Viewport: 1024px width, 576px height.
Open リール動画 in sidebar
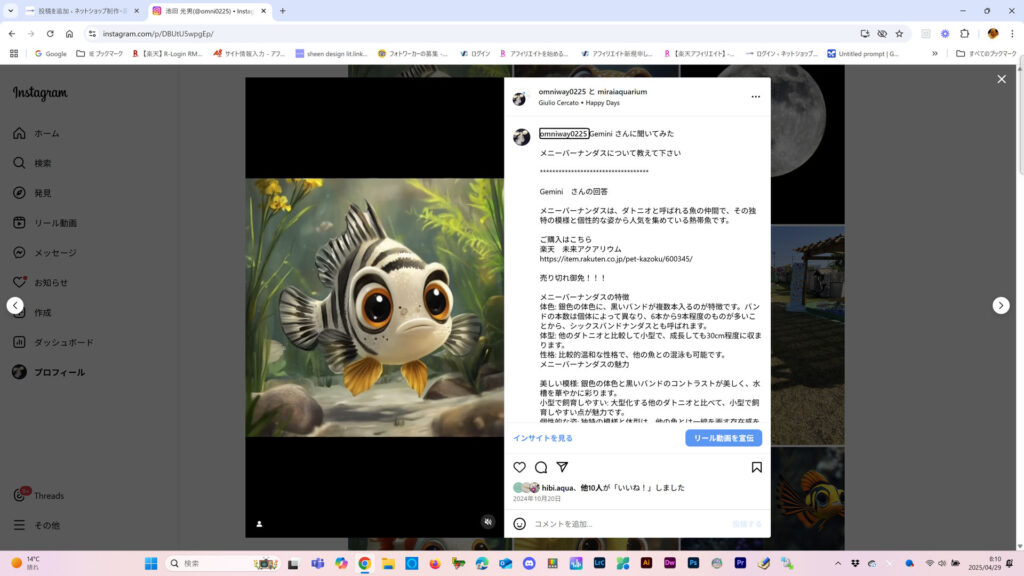45,223
